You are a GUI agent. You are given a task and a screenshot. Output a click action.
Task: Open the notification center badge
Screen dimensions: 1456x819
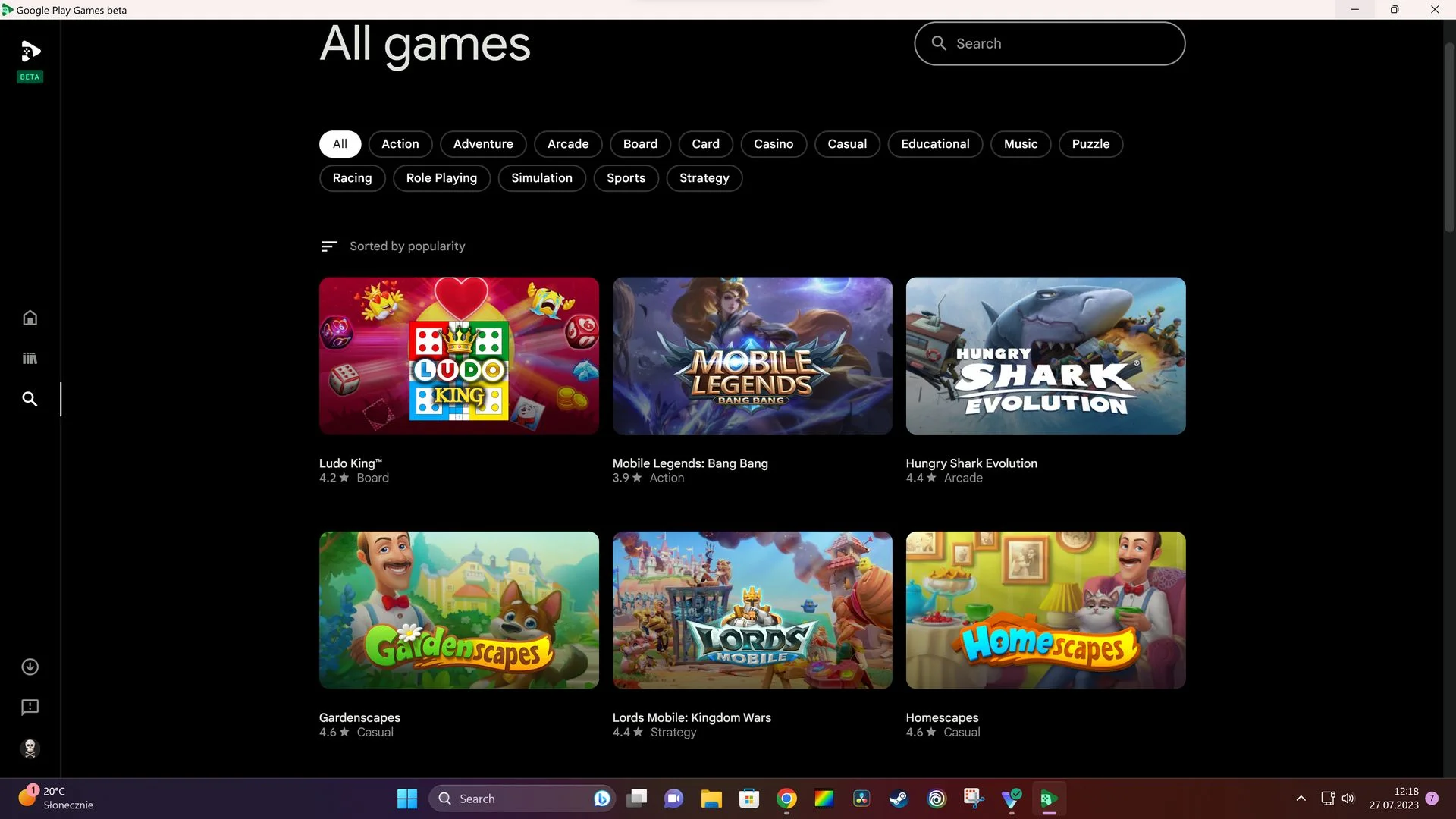[x=1432, y=799]
